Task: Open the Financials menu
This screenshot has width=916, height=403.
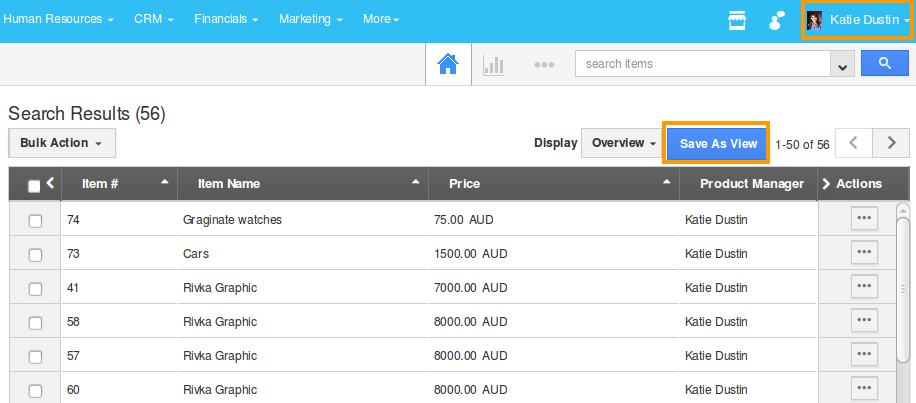Action: pyautogui.click(x=227, y=20)
